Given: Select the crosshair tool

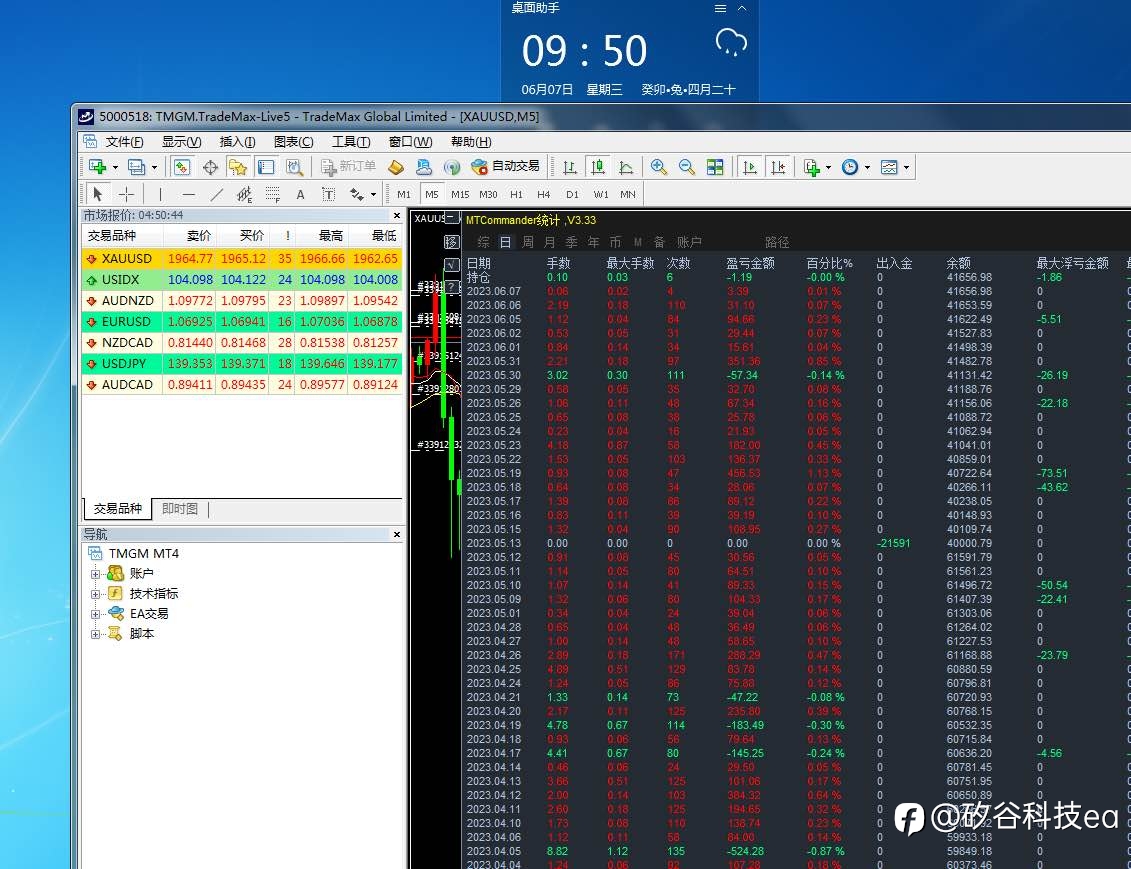Looking at the screenshot, I should click(x=126, y=194).
